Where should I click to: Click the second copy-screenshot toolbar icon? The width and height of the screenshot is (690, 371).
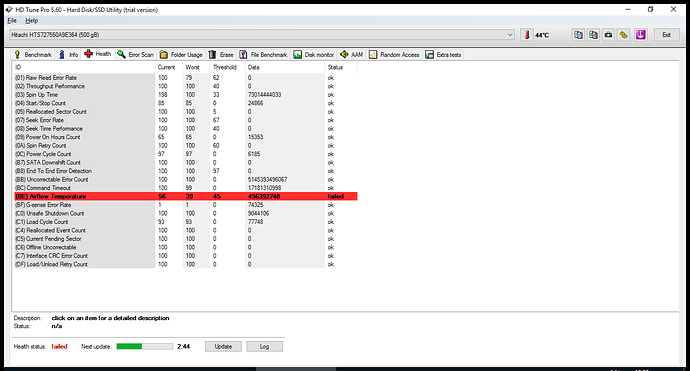point(593,35)
